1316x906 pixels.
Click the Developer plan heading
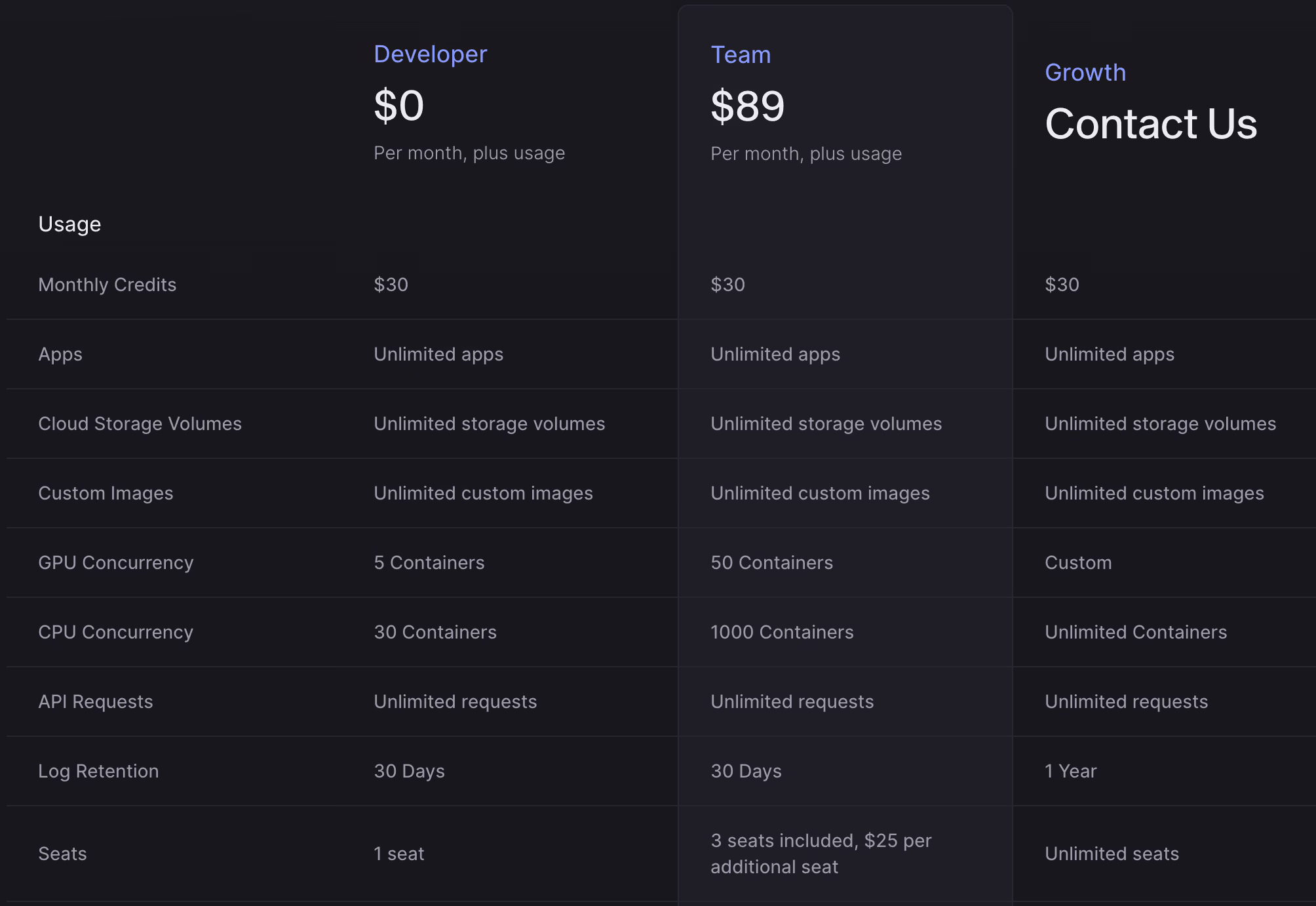tap(430, 55)
